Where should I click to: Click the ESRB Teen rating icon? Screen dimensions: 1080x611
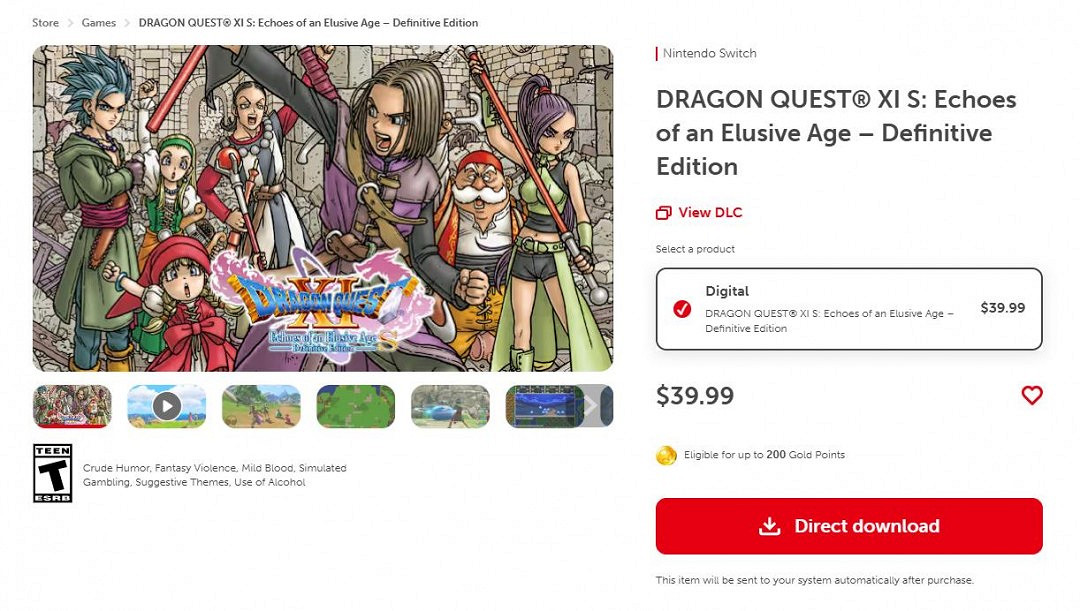[x=52, y=473]
